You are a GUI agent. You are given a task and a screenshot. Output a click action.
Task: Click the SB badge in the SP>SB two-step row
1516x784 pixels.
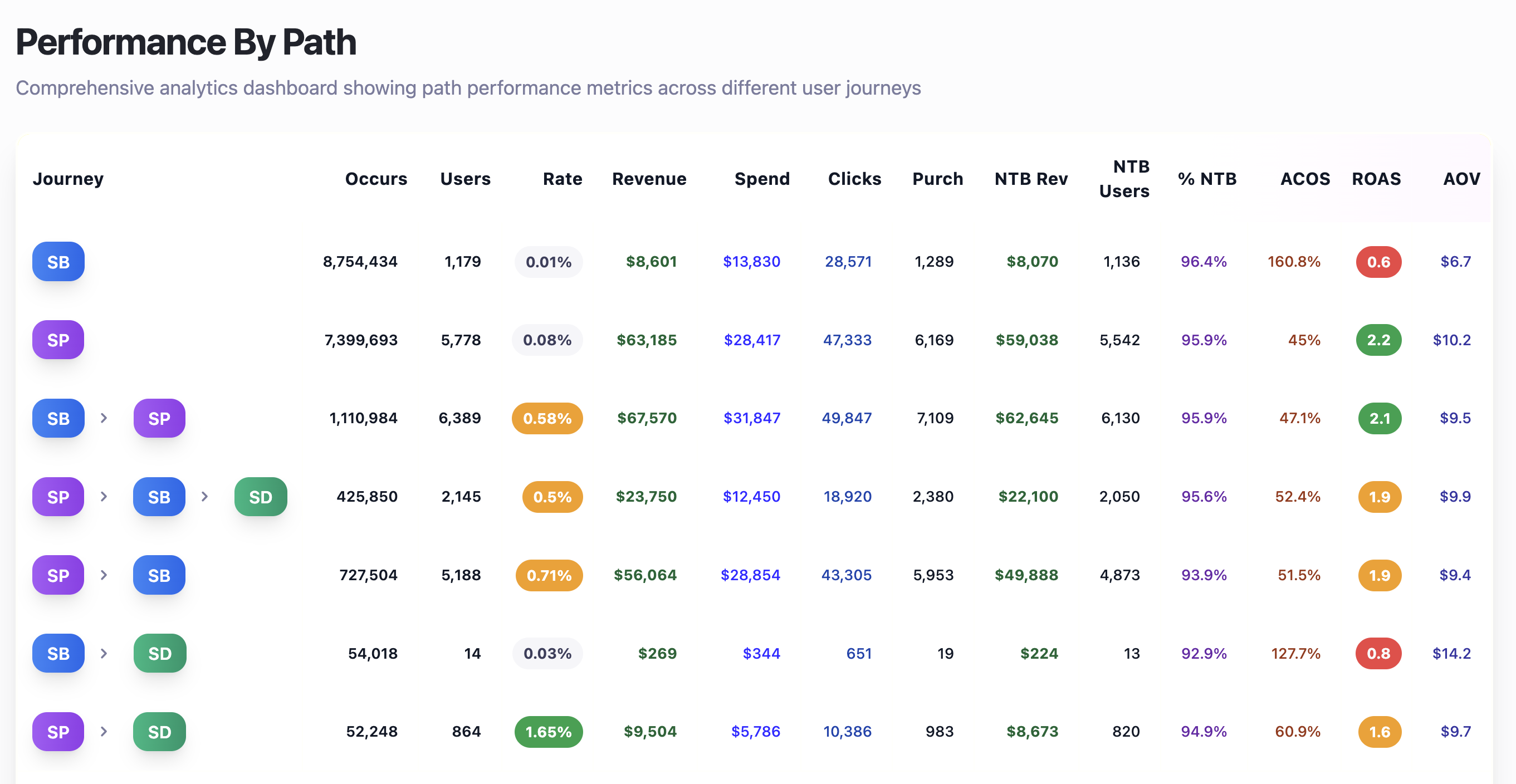[159, 575]
